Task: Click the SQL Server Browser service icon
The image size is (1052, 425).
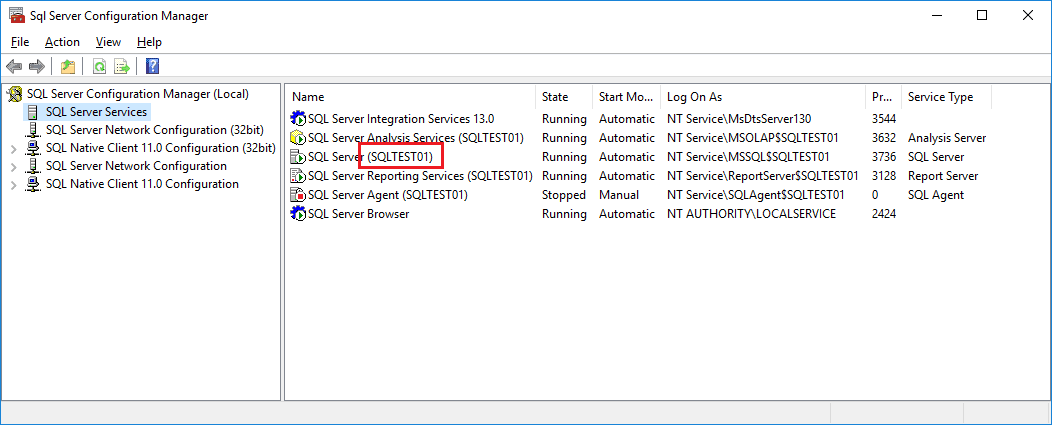Action: click(x=297, y=214)
